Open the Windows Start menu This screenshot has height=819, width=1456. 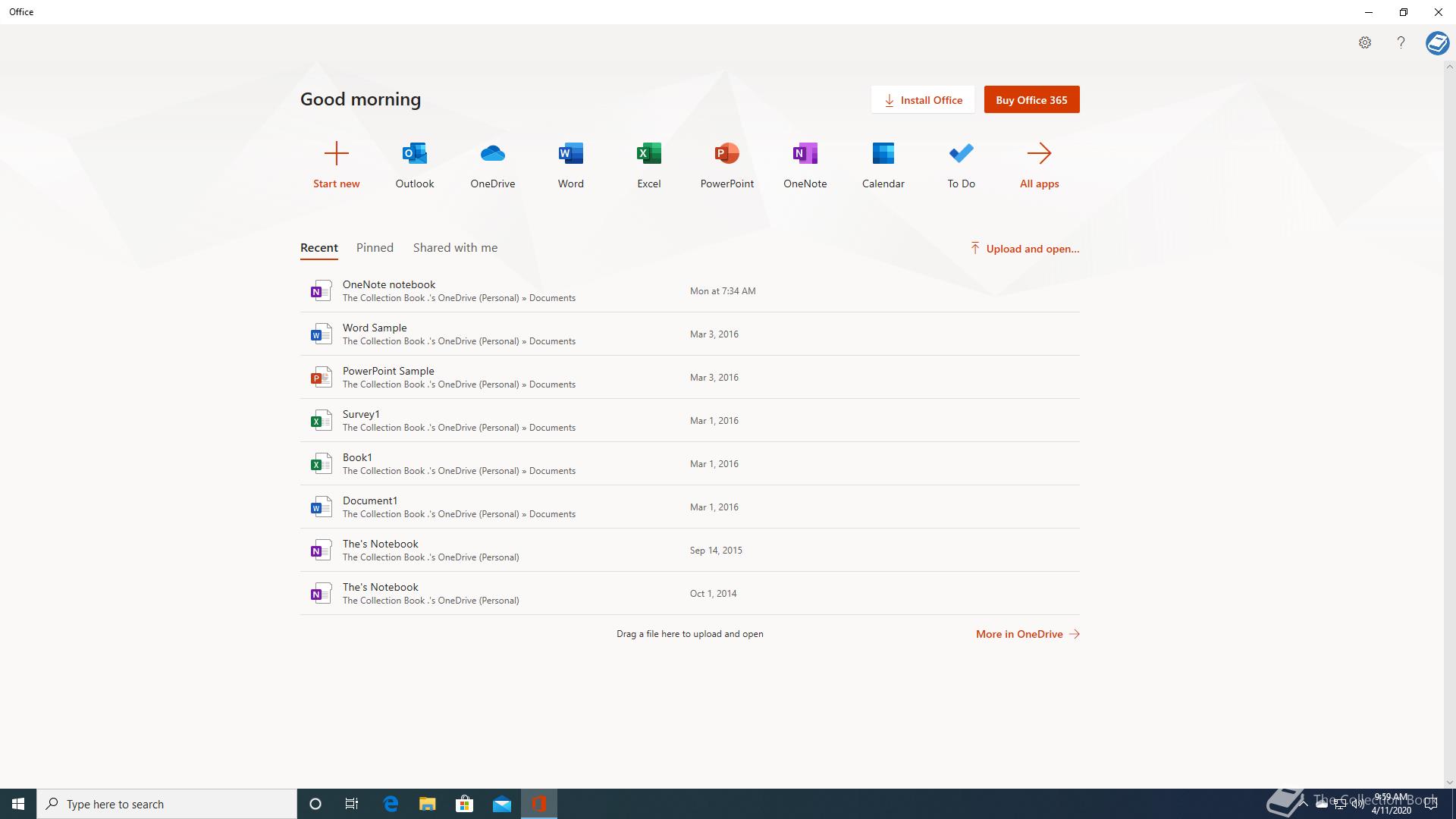click(x=18, y=804)
